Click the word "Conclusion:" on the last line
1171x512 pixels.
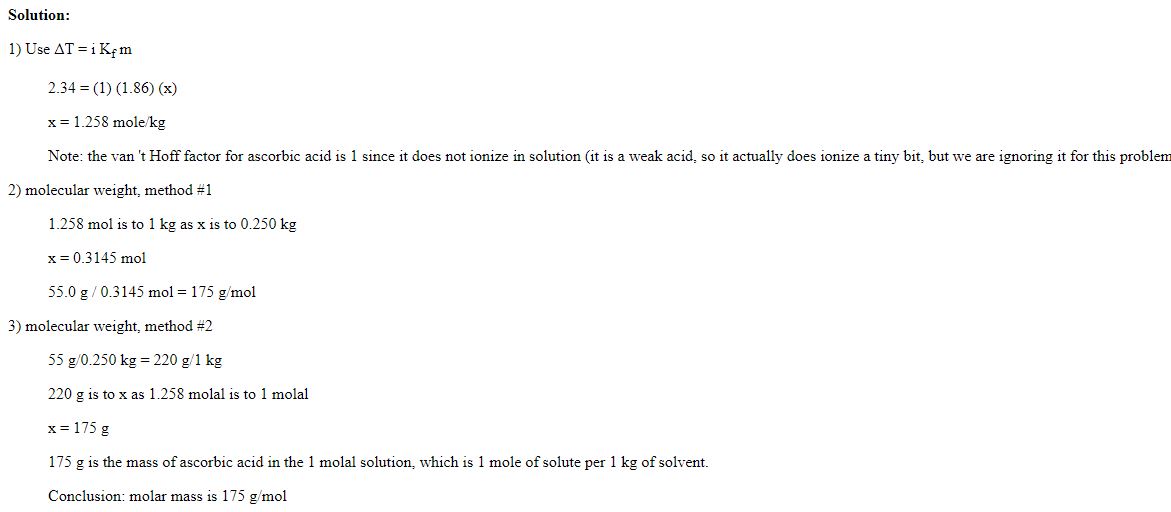[87, 496]
